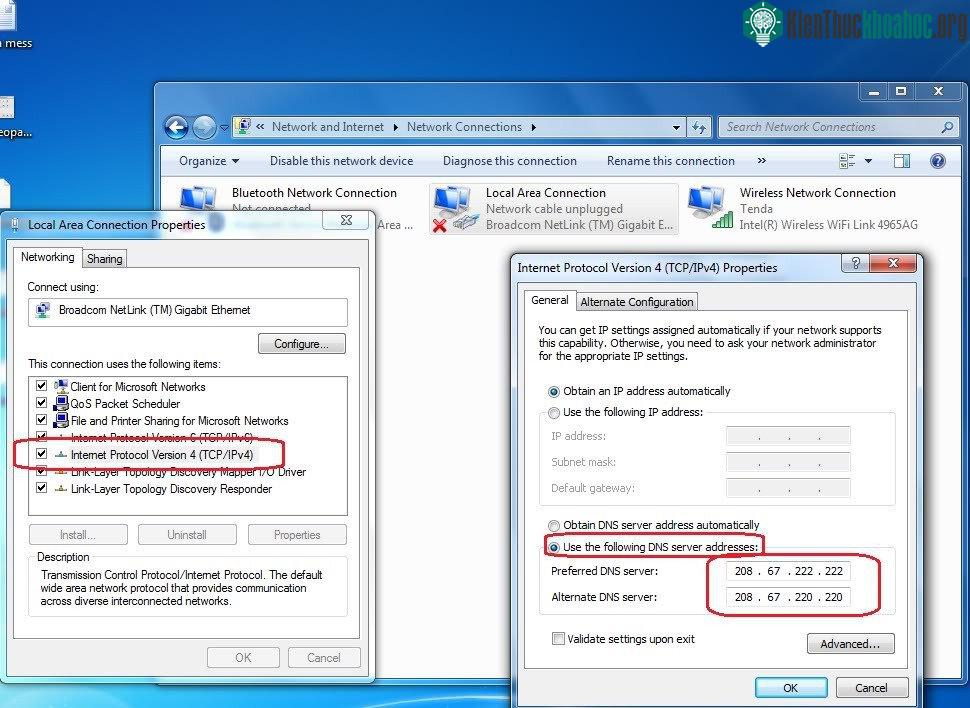Open the help question mark icon
Viewport: 970px width, 708px height.
(x=938, y=161)
